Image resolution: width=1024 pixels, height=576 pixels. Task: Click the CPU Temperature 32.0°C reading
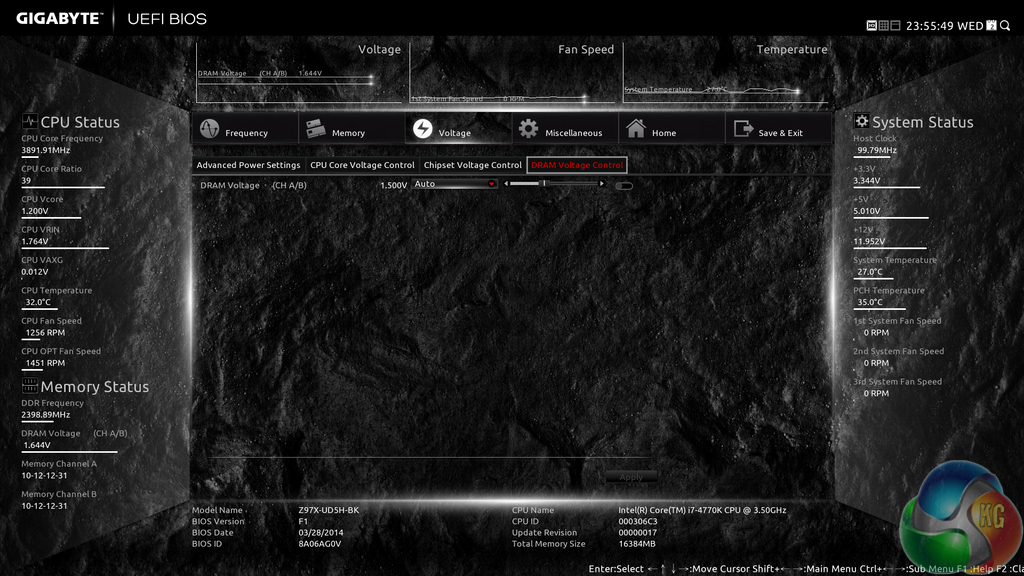coord(38,302)
